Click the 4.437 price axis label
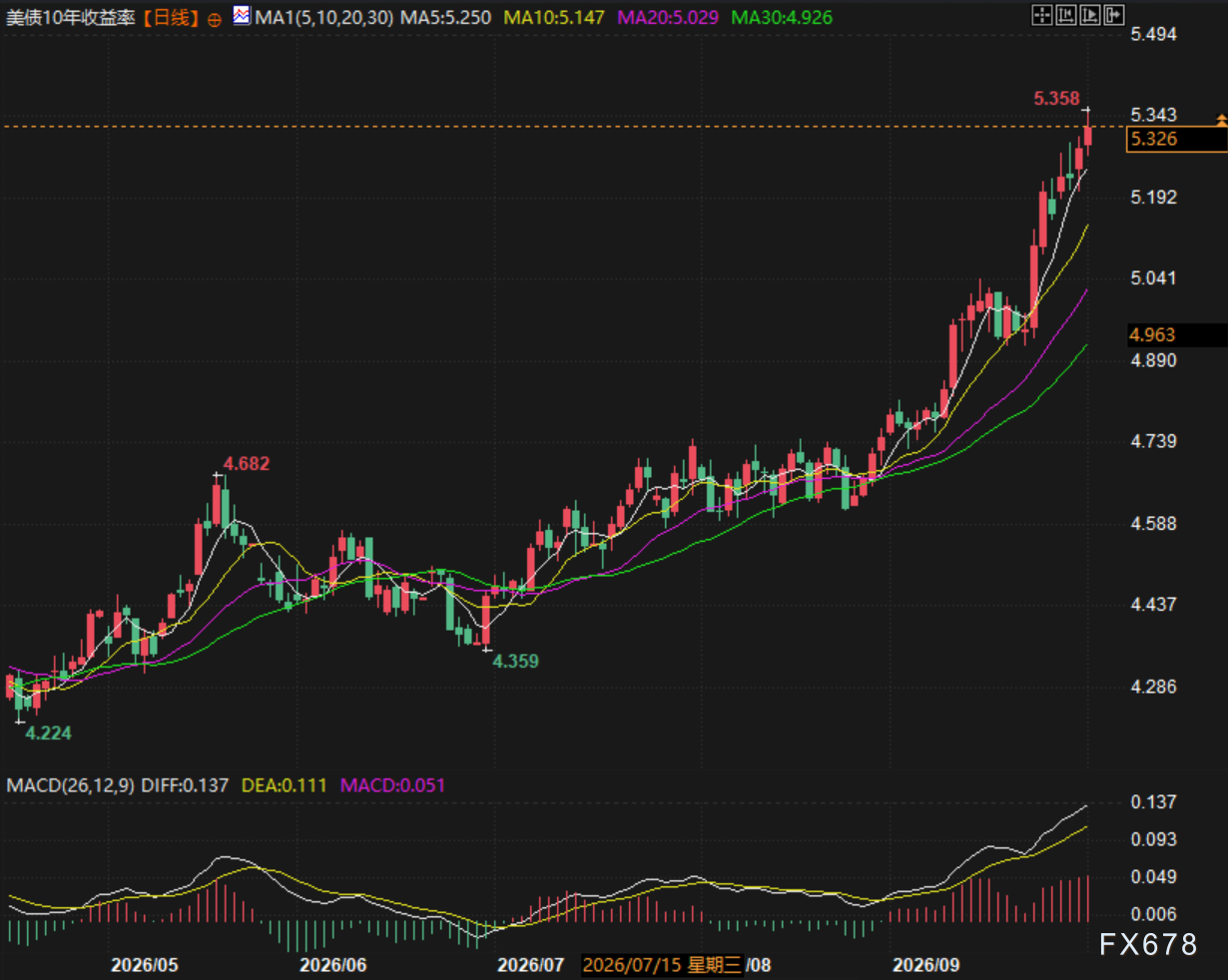Screen dimensions: 1228x980 click(x=1153, y=604)
